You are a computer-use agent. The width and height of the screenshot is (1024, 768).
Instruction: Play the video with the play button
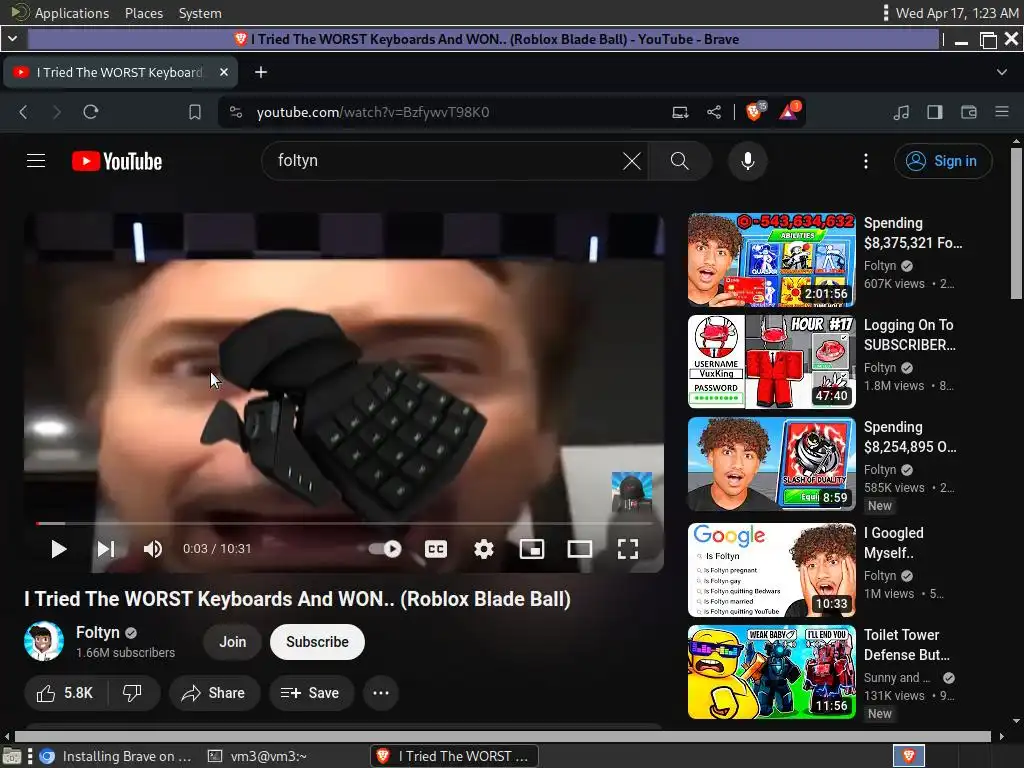[x=59, y=549]
